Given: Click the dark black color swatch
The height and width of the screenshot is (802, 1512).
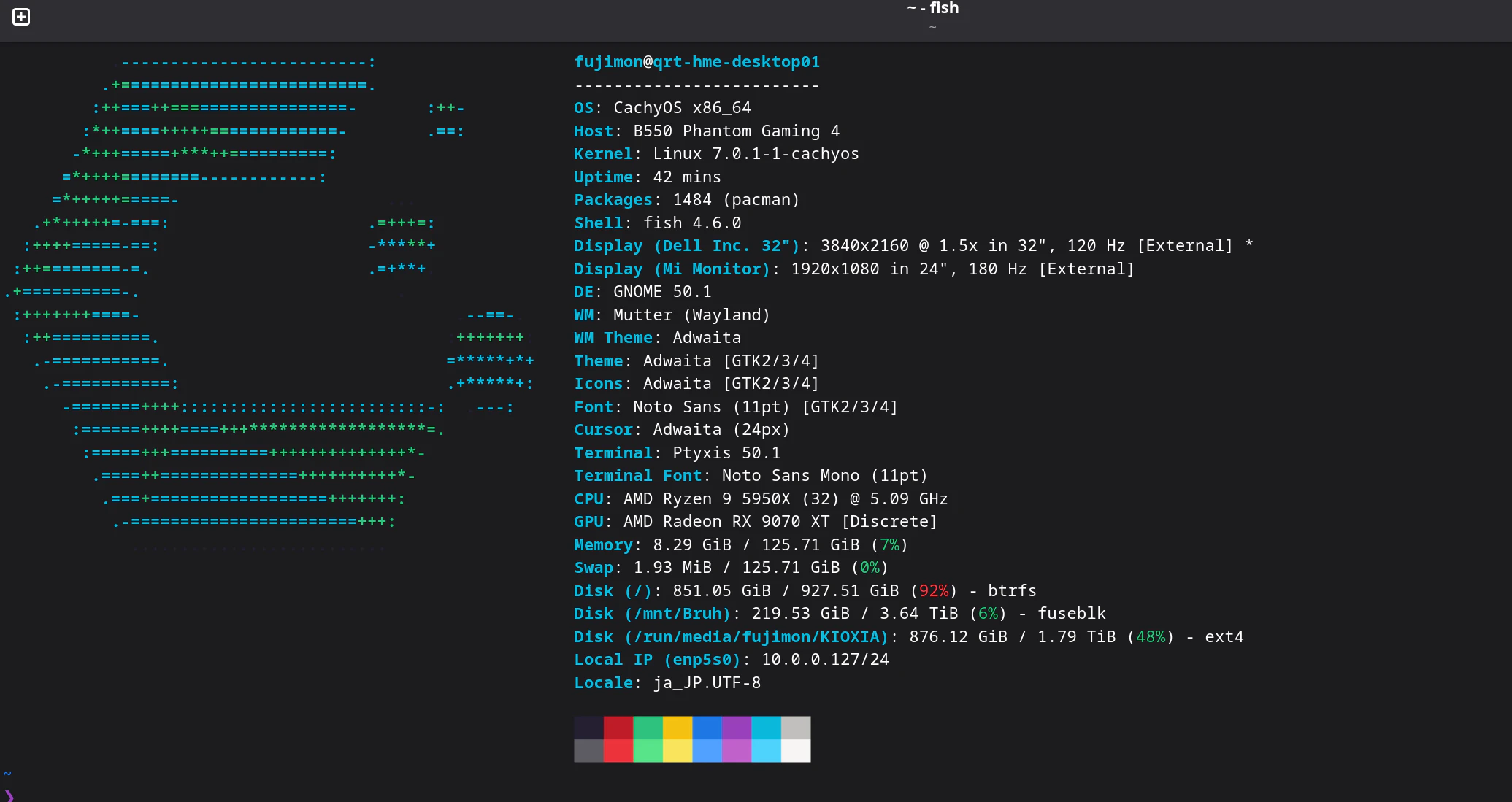Looking at the screenshot, I should [588, 728].
